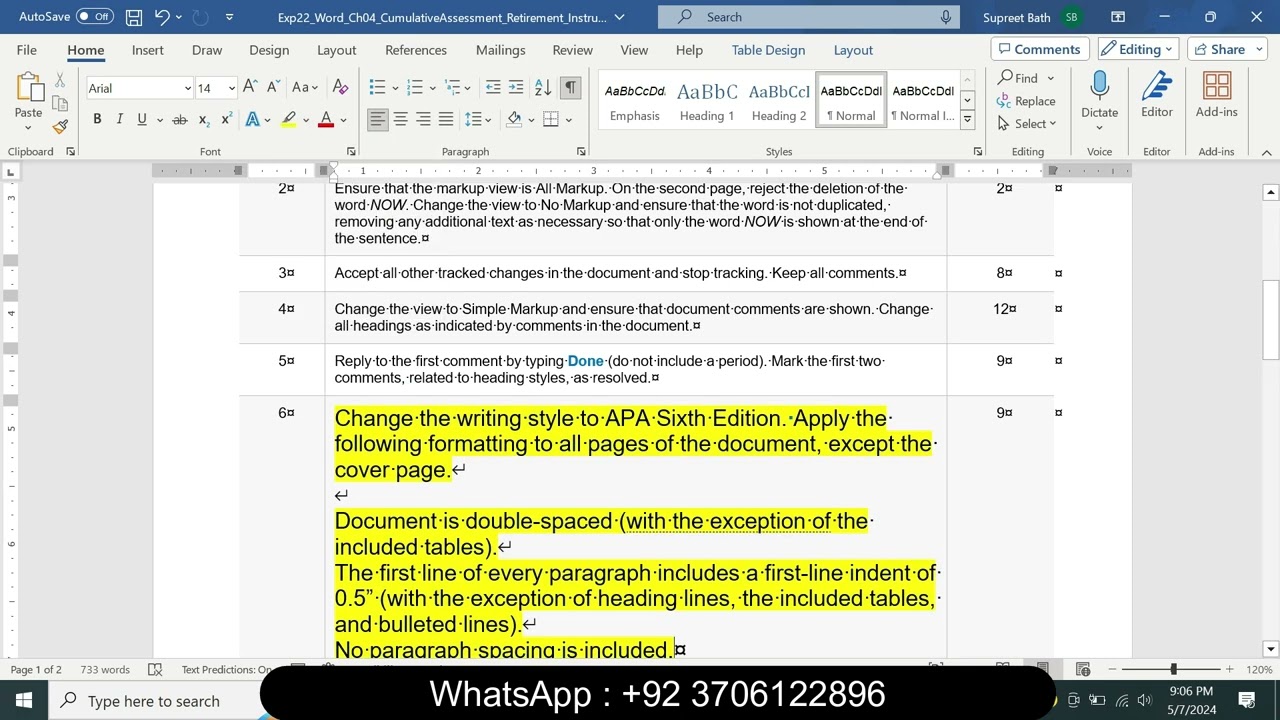Click microphone in the Search box
The width and height of the screenshot is (1280, 720).
coord(945,17)
